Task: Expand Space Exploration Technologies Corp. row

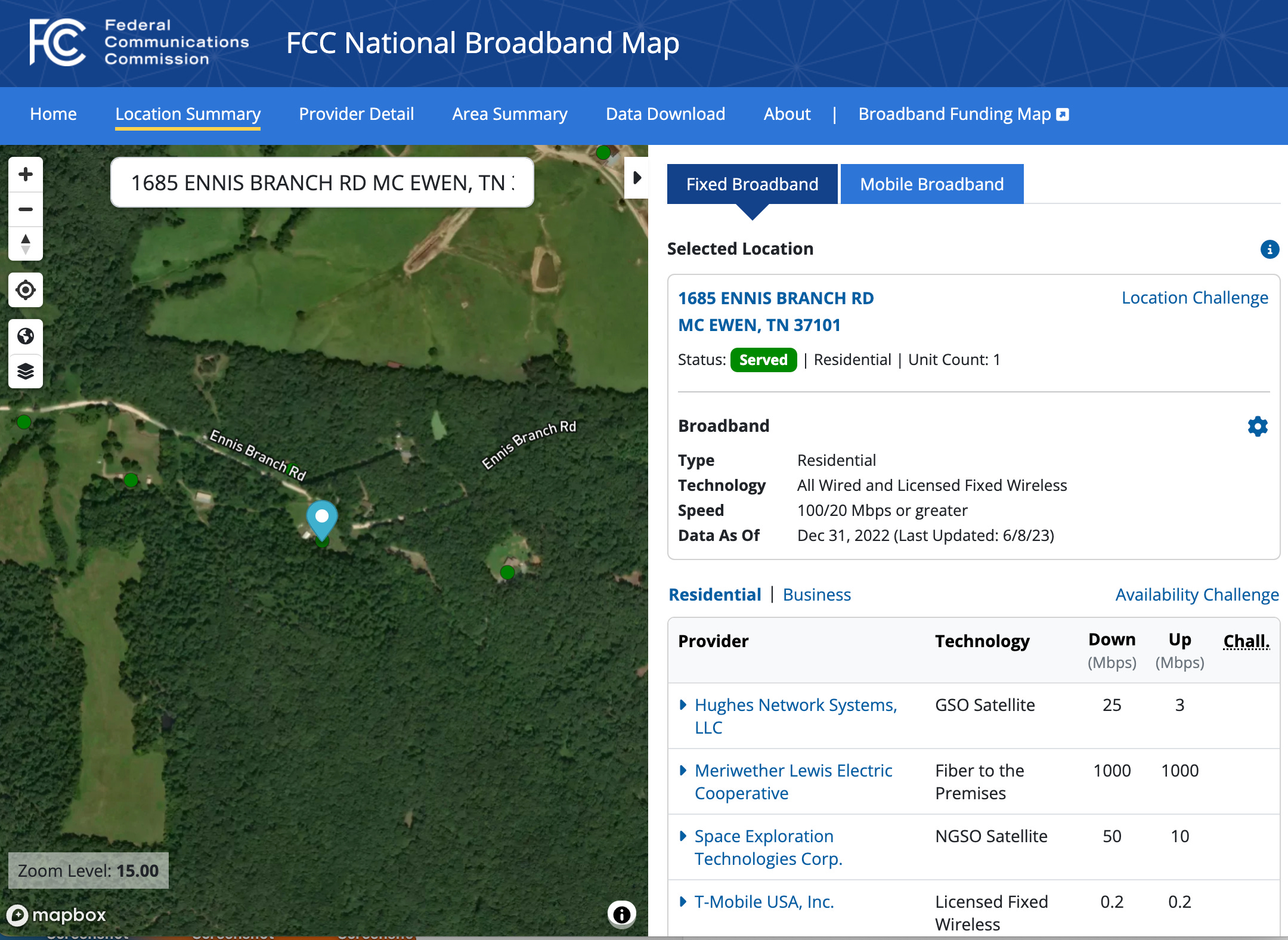Action: (x=683, y=836)
